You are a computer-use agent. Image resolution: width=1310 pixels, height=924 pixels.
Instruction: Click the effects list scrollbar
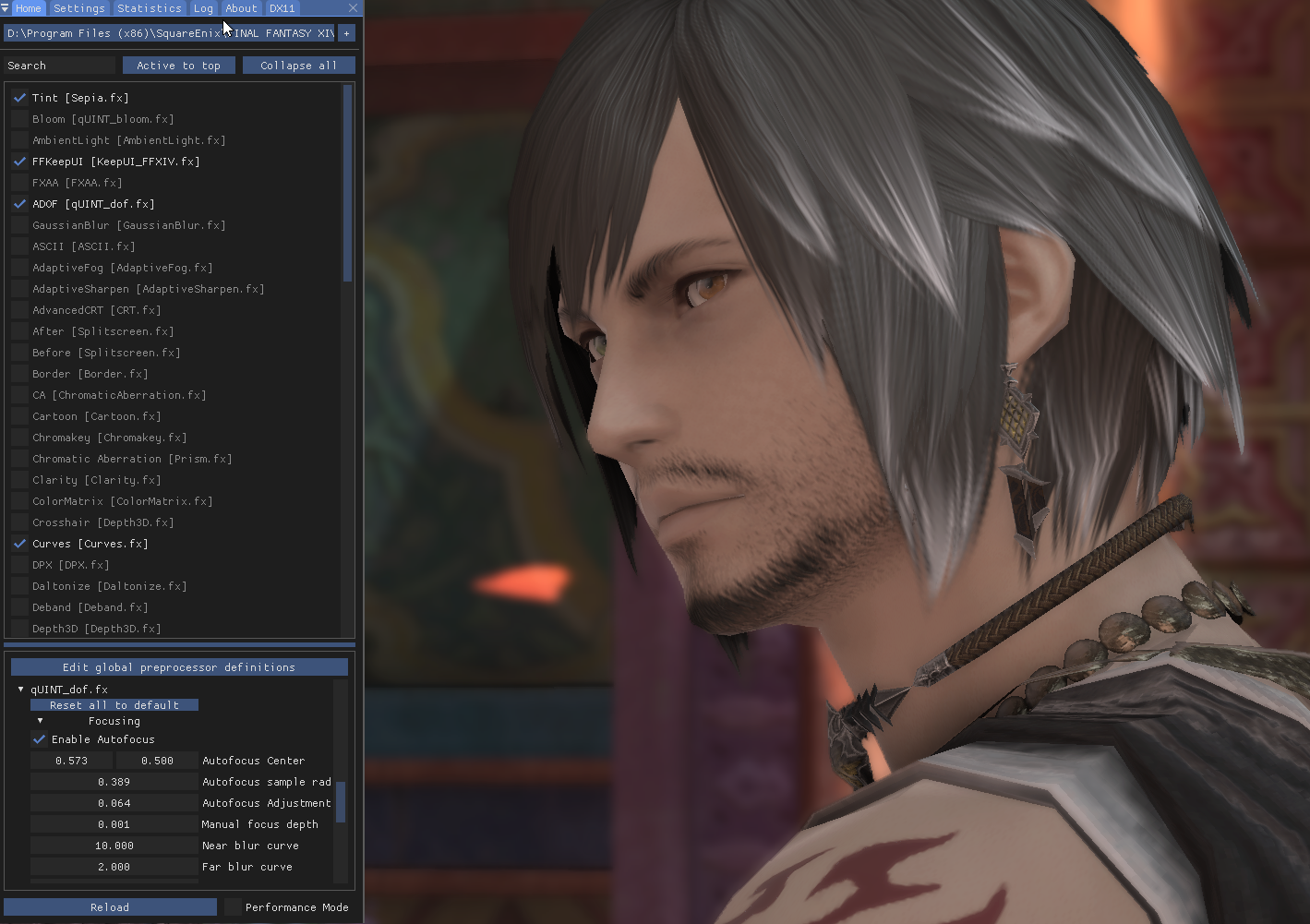pyautogui.click(x=348, y=183)
